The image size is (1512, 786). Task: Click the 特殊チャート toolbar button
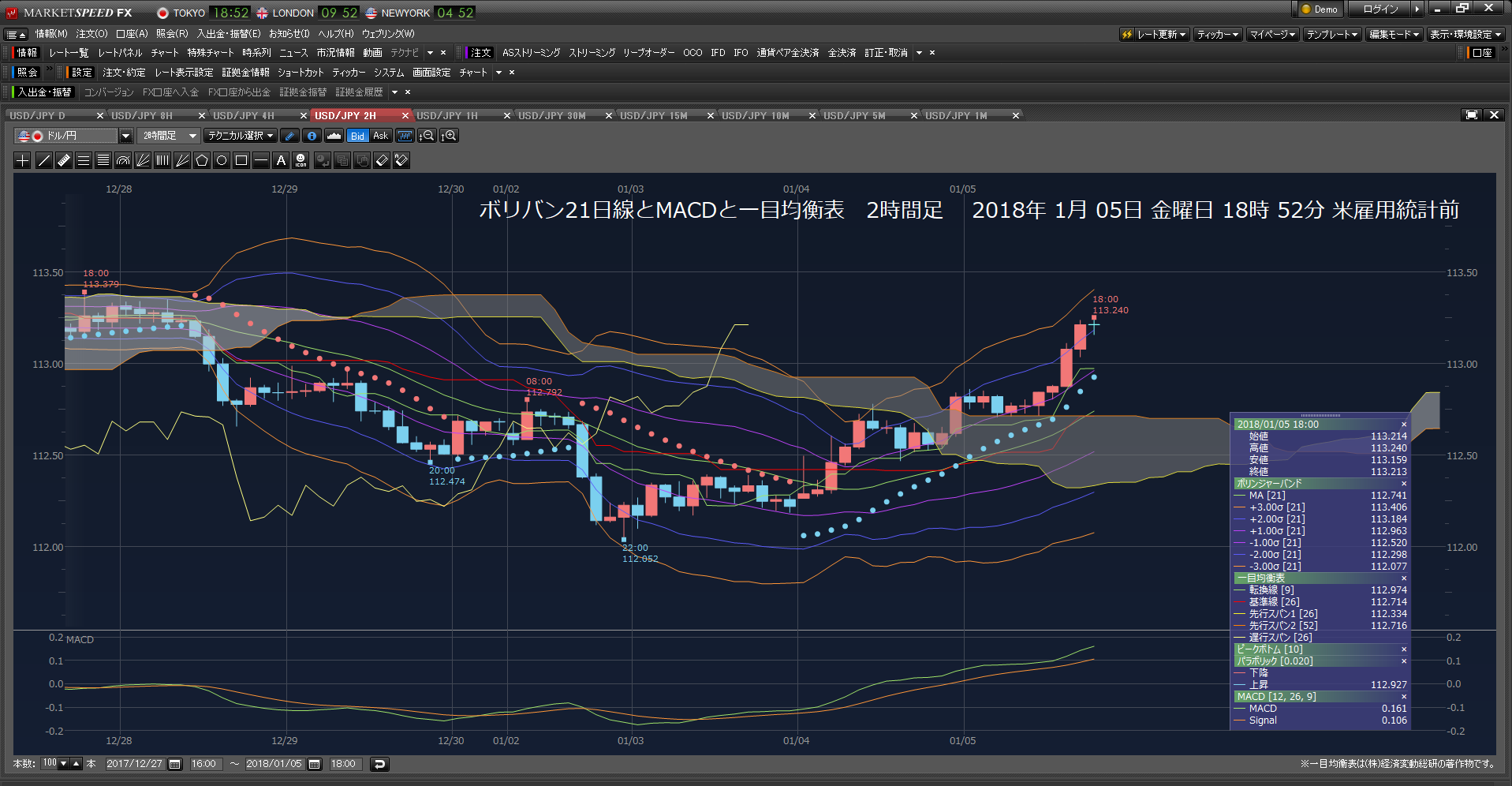pyautogui.click(x=211, y=53)
